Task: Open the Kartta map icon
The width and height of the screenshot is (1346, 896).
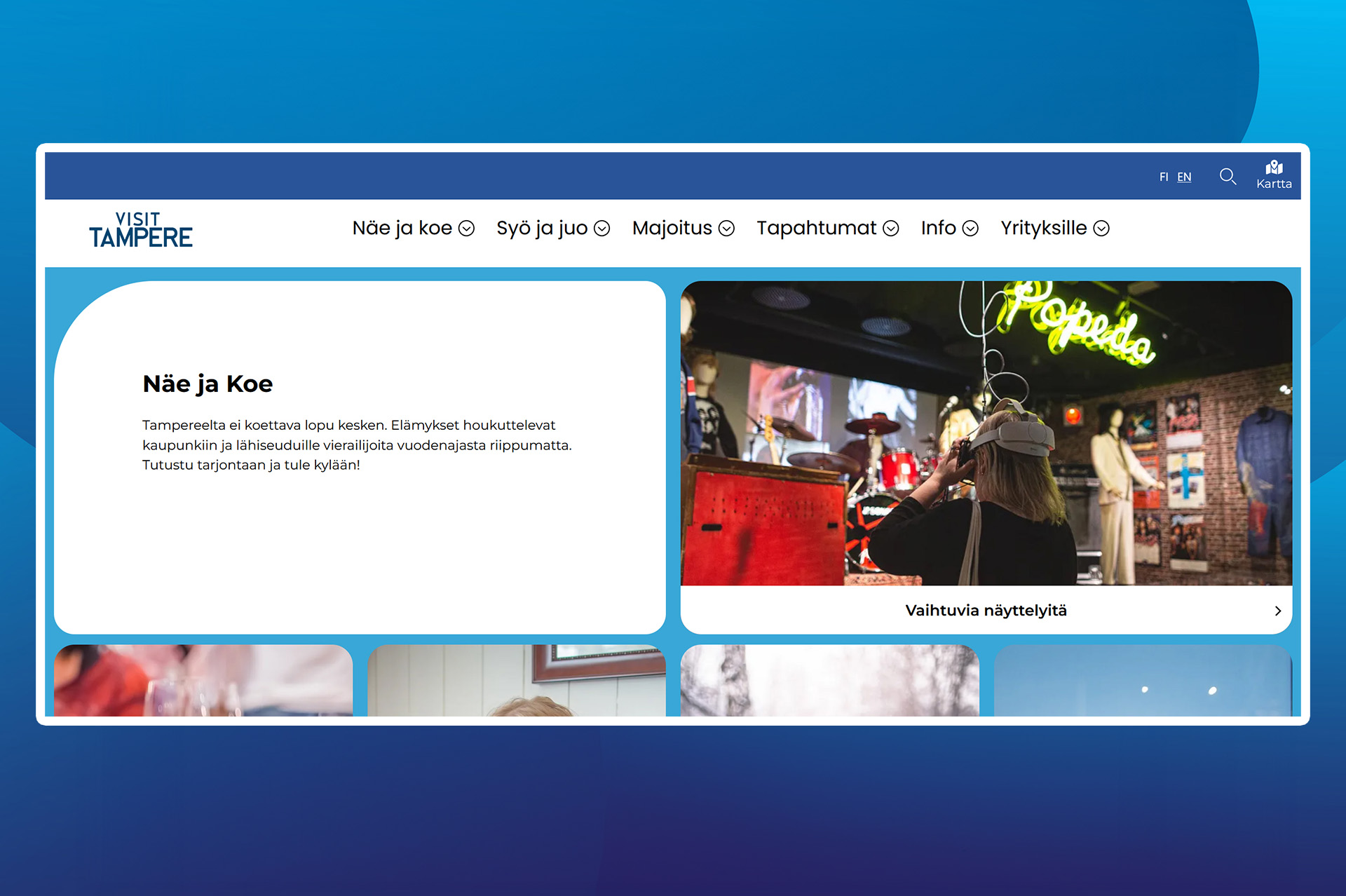Action: pos(1274,168)
